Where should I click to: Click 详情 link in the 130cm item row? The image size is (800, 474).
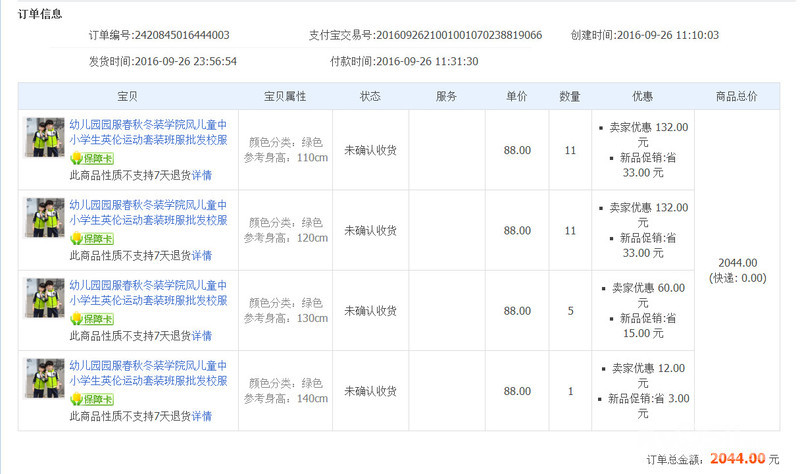click(x=202, y=336)
